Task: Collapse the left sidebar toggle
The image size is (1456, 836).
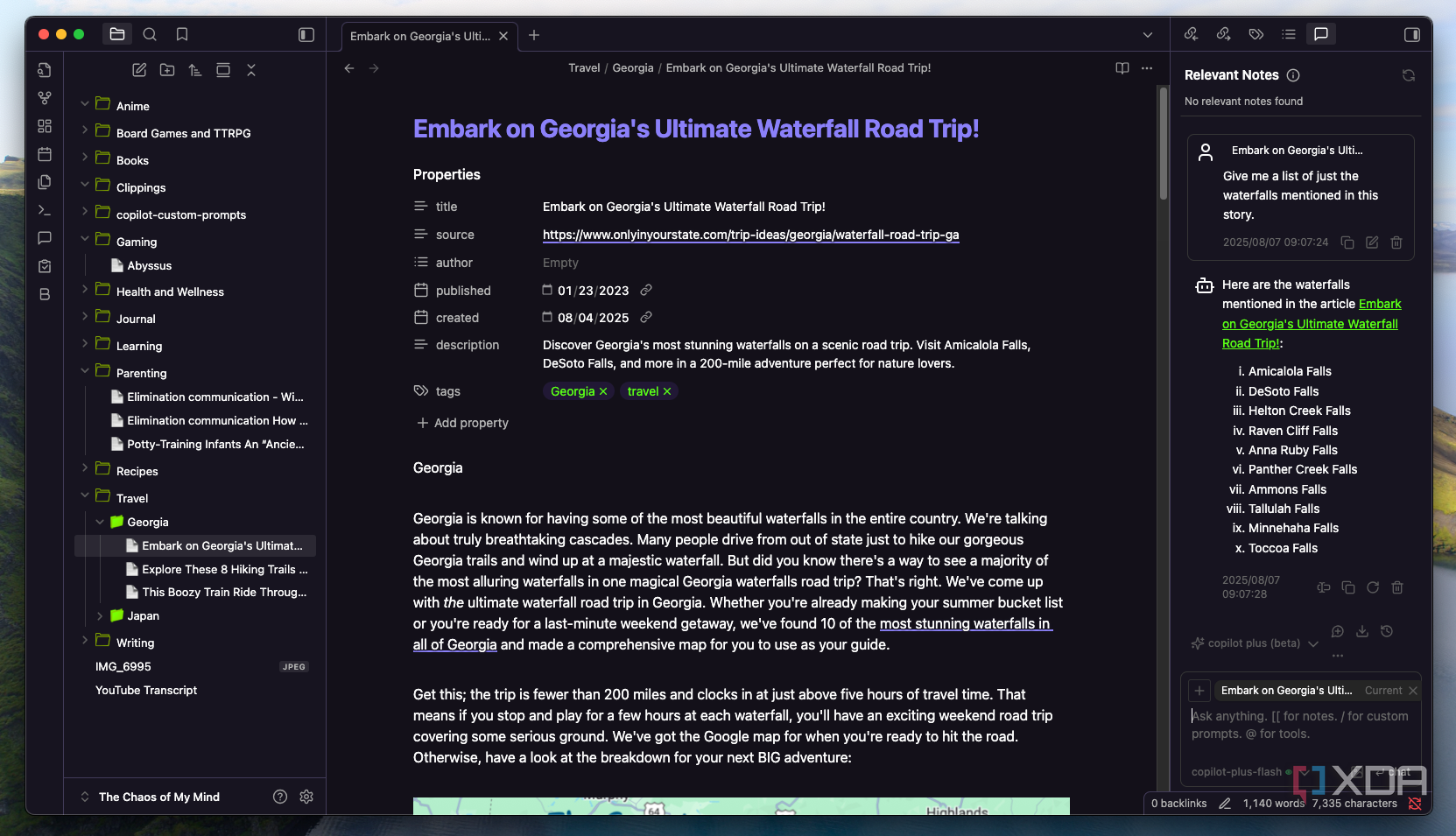Action: [x=306, y=34]
